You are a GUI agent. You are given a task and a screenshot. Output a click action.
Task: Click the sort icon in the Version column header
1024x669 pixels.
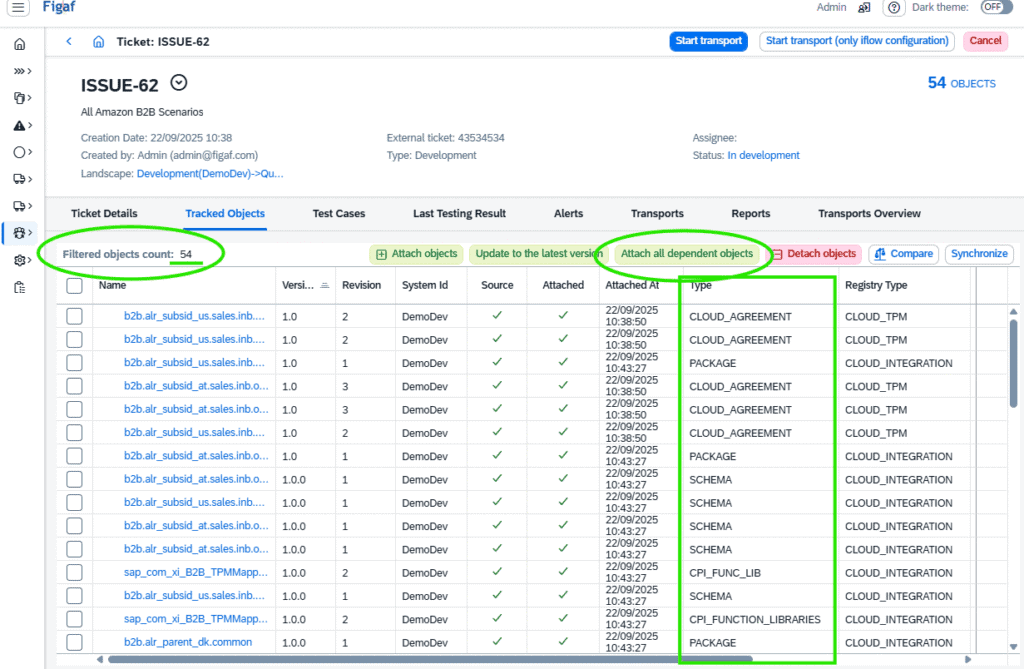tap(325, 286)
